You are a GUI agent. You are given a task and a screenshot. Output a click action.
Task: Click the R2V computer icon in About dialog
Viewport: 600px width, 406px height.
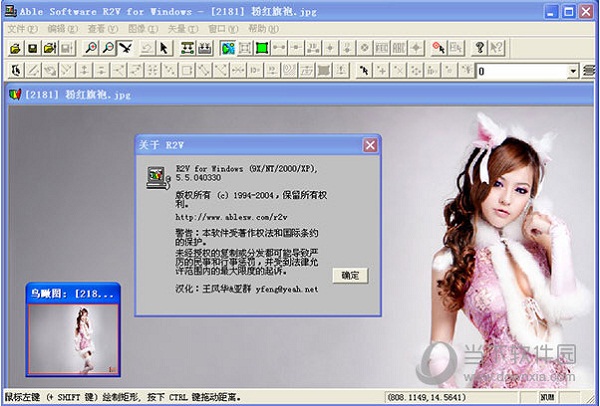coord(158,178)
